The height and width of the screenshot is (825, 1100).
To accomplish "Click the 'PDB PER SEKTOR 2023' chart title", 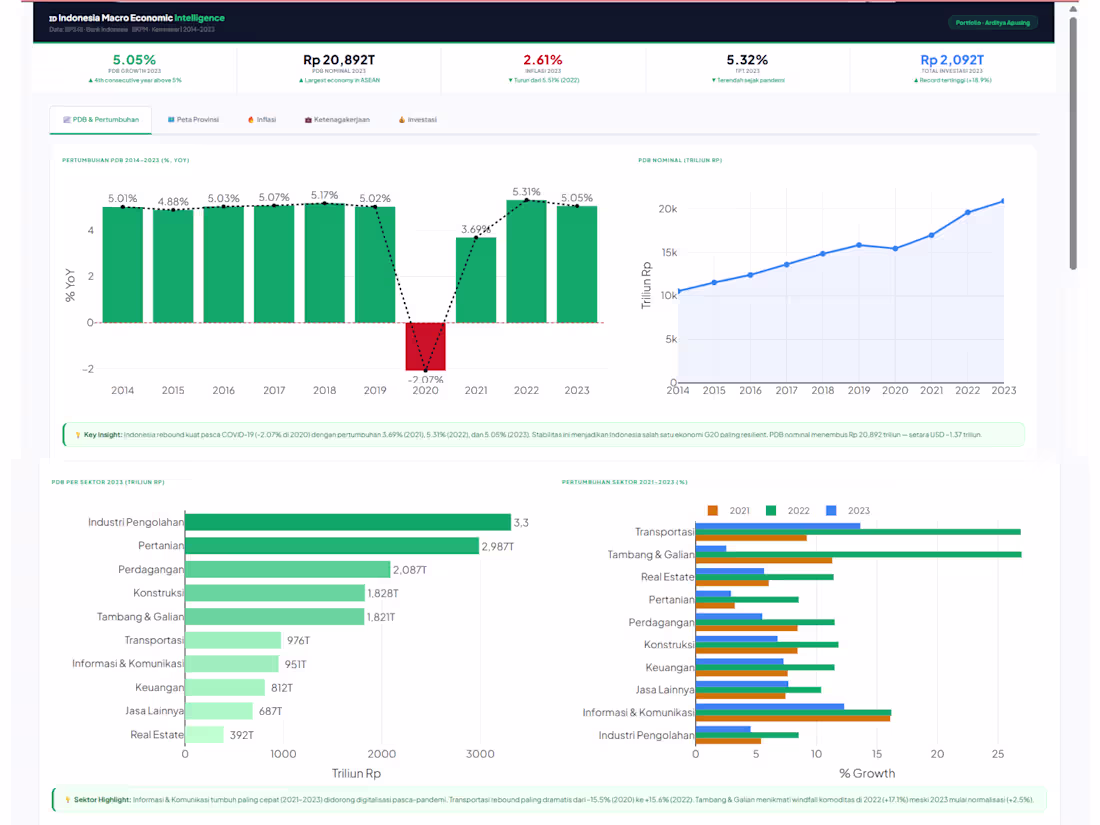I will coord(108,482).
